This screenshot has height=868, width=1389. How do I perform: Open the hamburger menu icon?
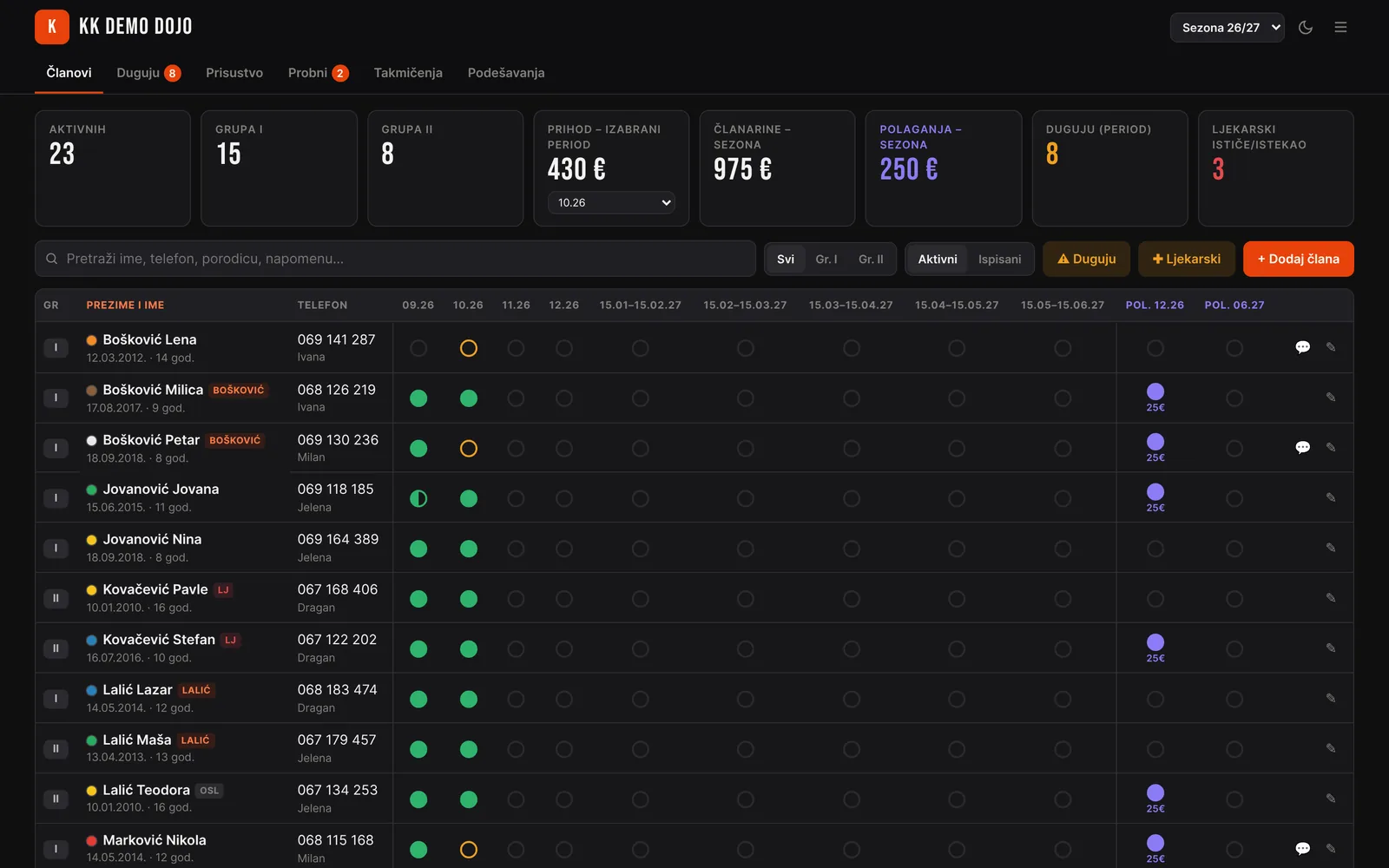(x=1340, y=28)
